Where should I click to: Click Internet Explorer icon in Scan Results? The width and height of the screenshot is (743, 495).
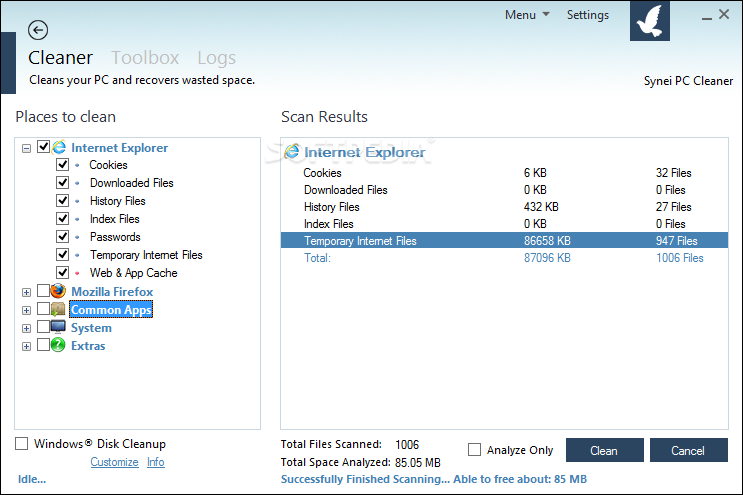coord(292,152)
